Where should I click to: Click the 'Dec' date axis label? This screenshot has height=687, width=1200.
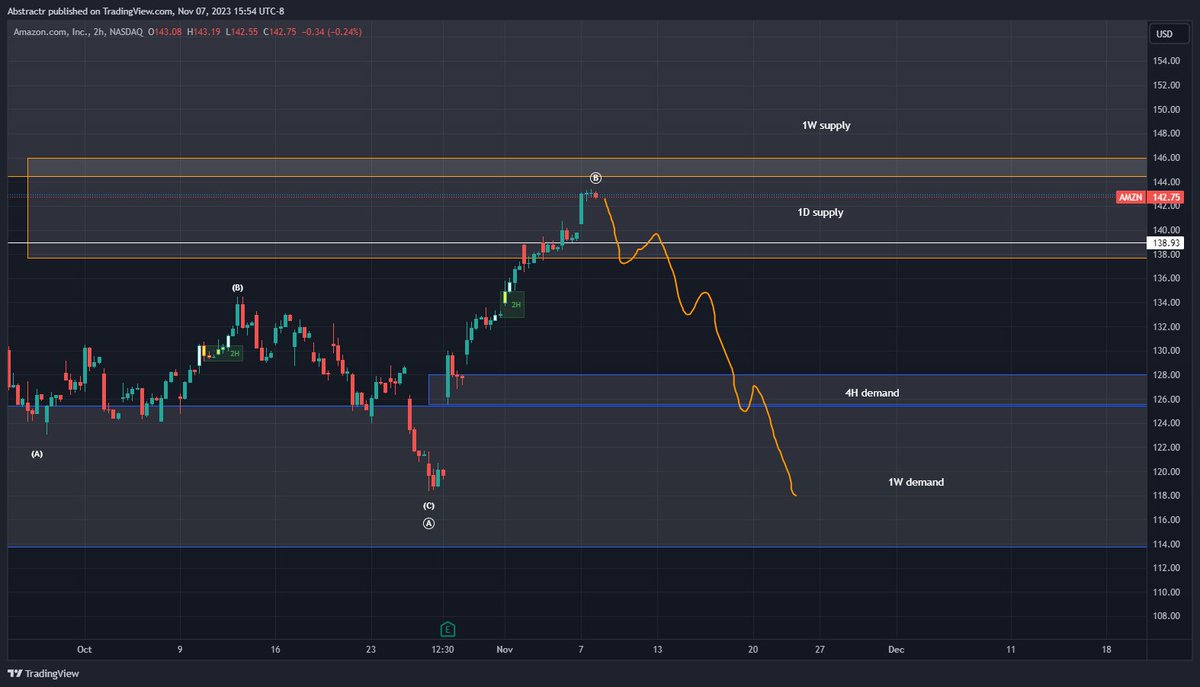point(896,649)
